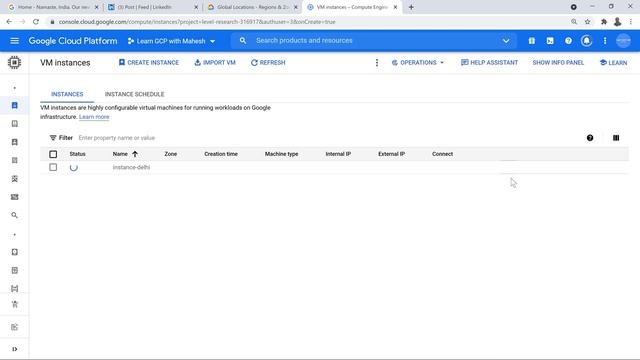This screenshot has height=360, width=640.
Task: Select all instances header checkbox
Action: click(53, 154)
